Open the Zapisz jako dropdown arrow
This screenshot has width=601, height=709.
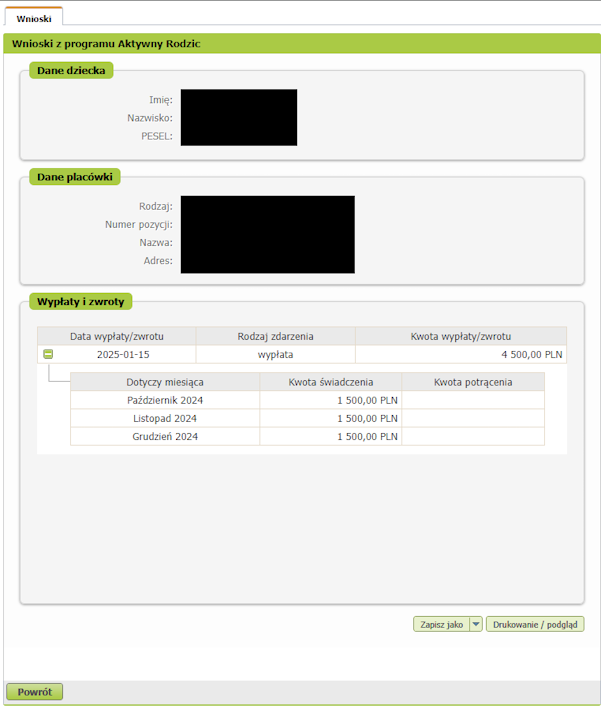coord(476,624)
